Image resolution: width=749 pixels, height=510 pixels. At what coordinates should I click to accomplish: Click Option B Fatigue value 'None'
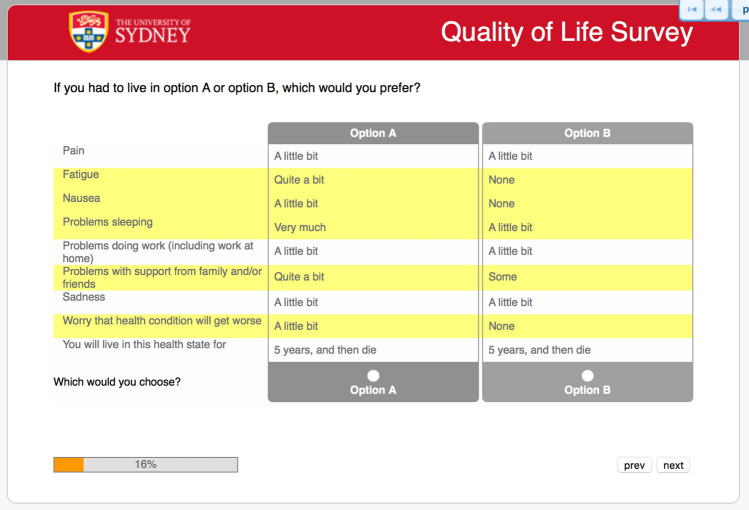point(502,180)
